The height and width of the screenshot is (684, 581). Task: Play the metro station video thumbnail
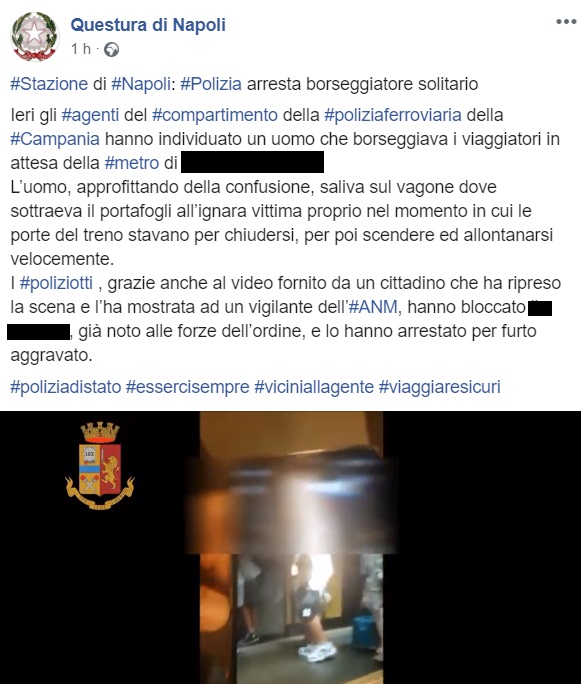pyautogui.click(x=291, y=547)
